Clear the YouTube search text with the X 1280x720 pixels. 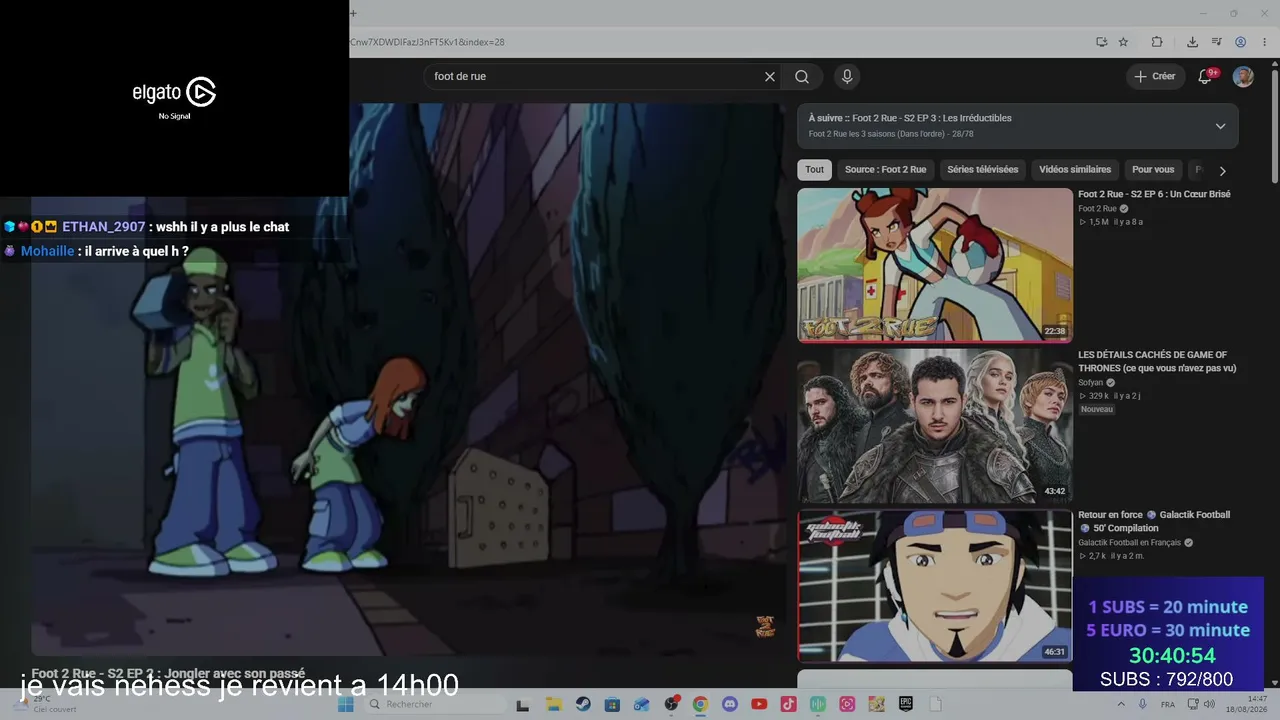pos(770,77)
